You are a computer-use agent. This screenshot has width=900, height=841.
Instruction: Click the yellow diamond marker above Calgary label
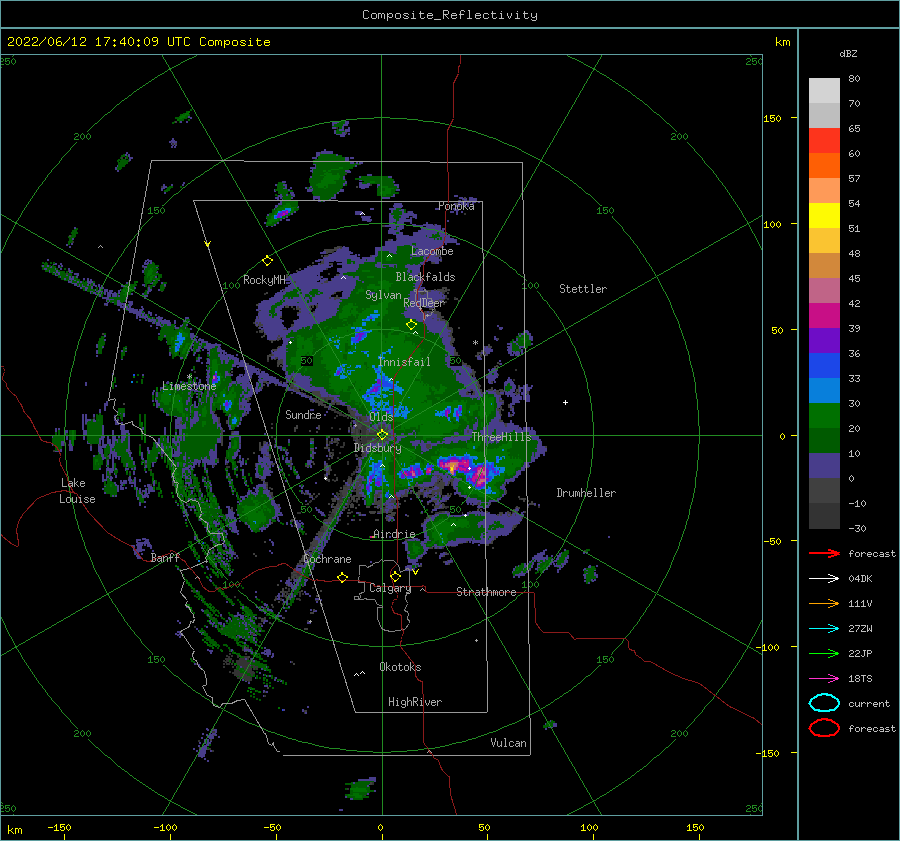point(395,576)
